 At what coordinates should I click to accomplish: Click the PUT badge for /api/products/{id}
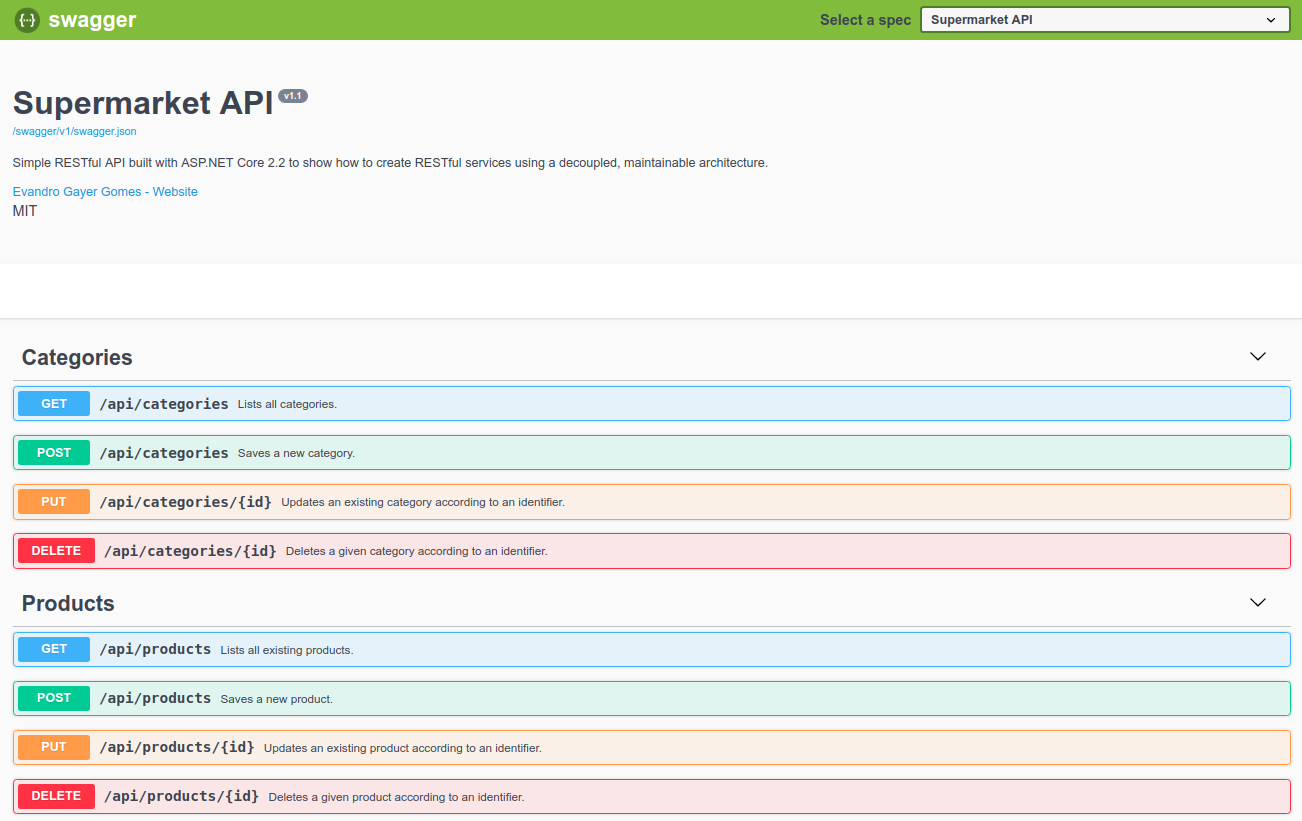54,747
